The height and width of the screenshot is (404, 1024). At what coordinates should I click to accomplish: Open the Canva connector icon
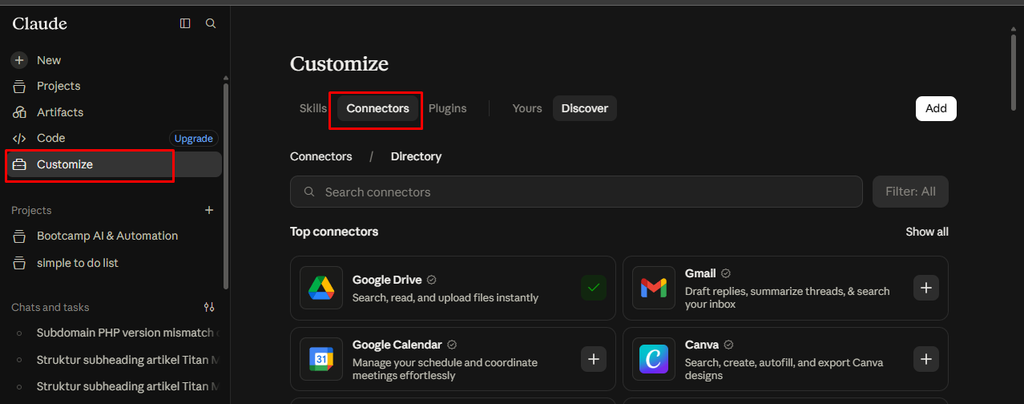pyautogui.click(x=654, y=359)
